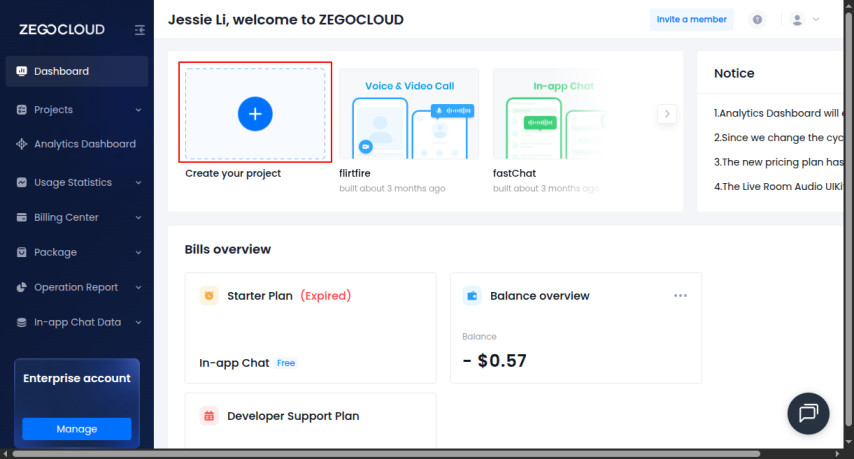
Task: Expand the Usage Statistics chevron
Action: pos(138,182)
